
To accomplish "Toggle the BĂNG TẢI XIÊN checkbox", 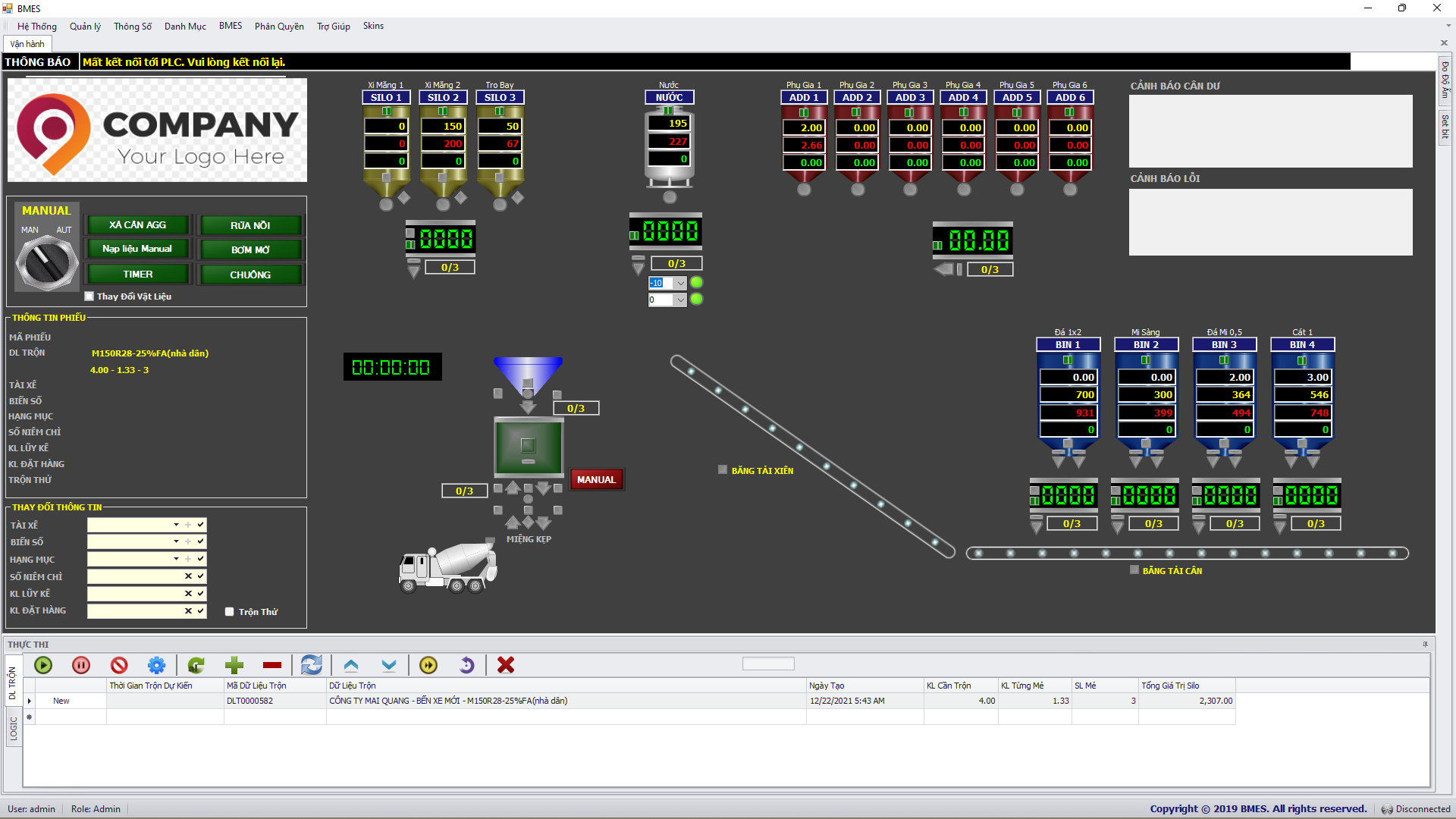I will click(723, 470).
